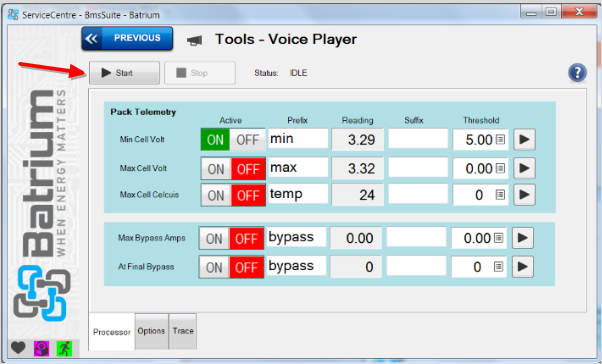Click the green running man icon
The image size is (602, 364).
click(x=64, y=348)
